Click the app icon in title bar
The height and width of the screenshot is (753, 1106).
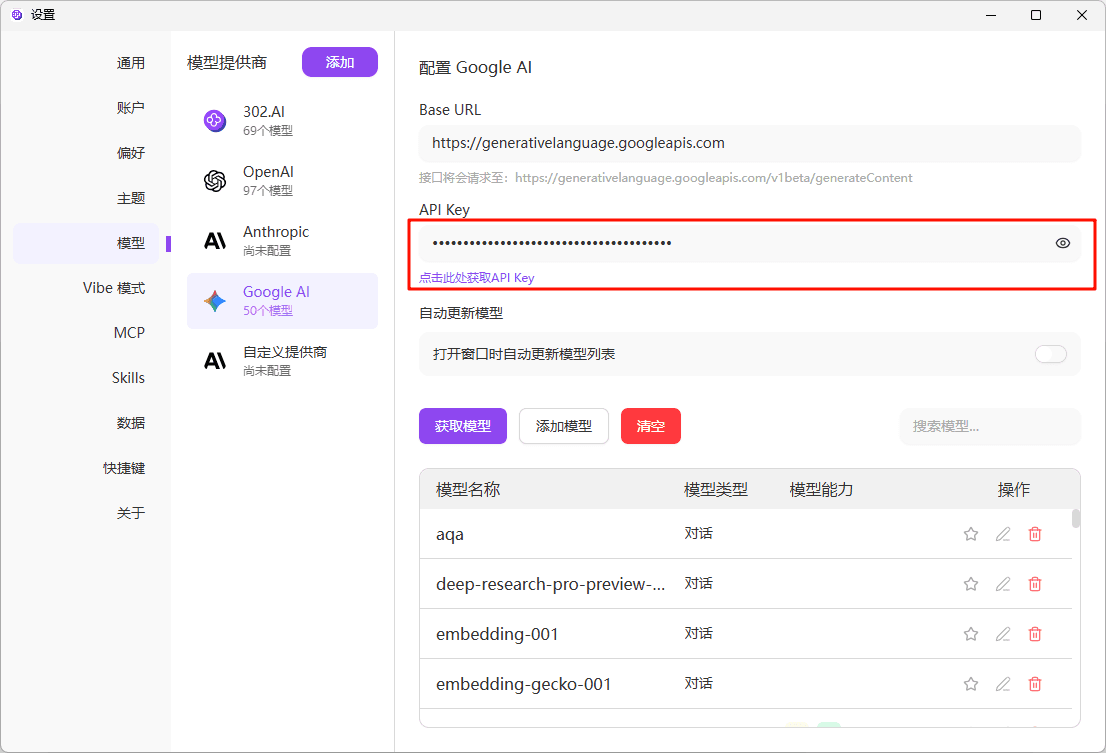(17, 15)
